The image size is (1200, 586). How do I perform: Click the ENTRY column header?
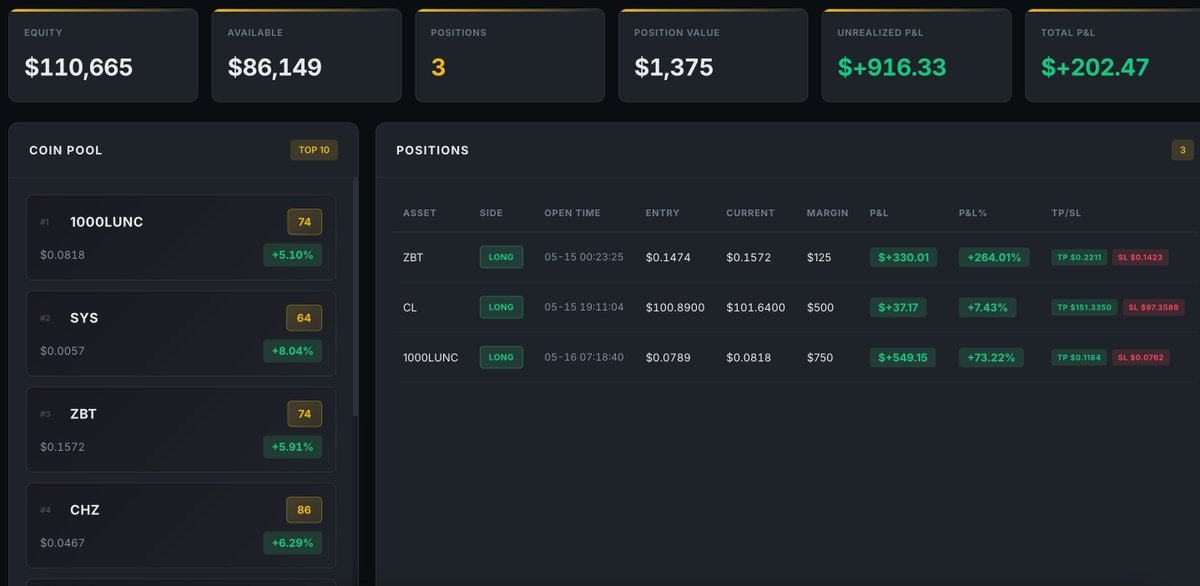coord(662,213)
